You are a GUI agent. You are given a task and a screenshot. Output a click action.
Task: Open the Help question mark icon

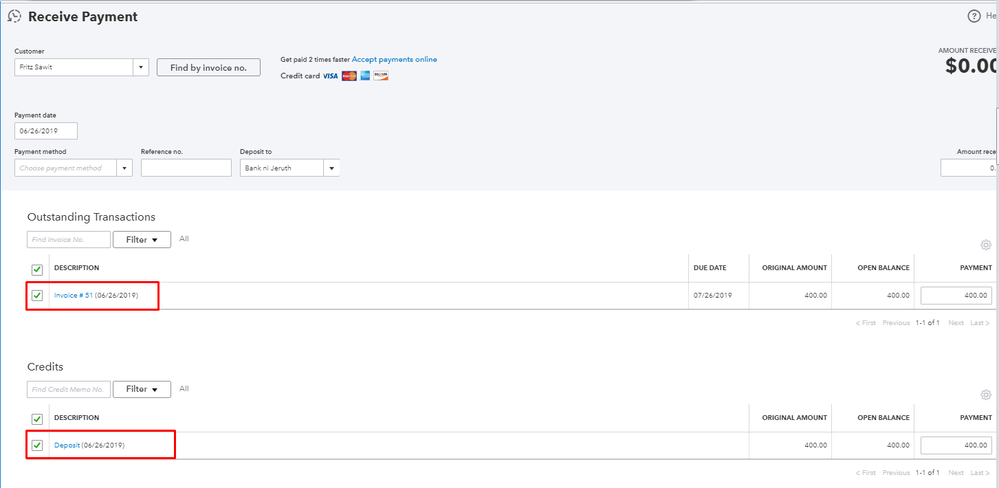[974, 17]
